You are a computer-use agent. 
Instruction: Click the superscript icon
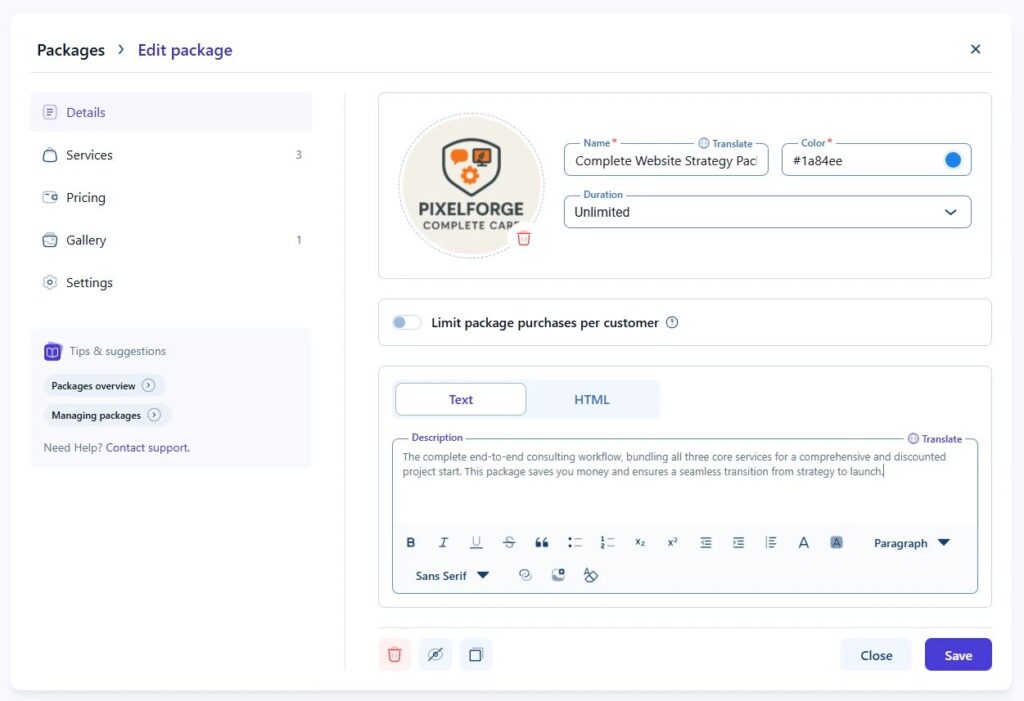pos(672,543)
